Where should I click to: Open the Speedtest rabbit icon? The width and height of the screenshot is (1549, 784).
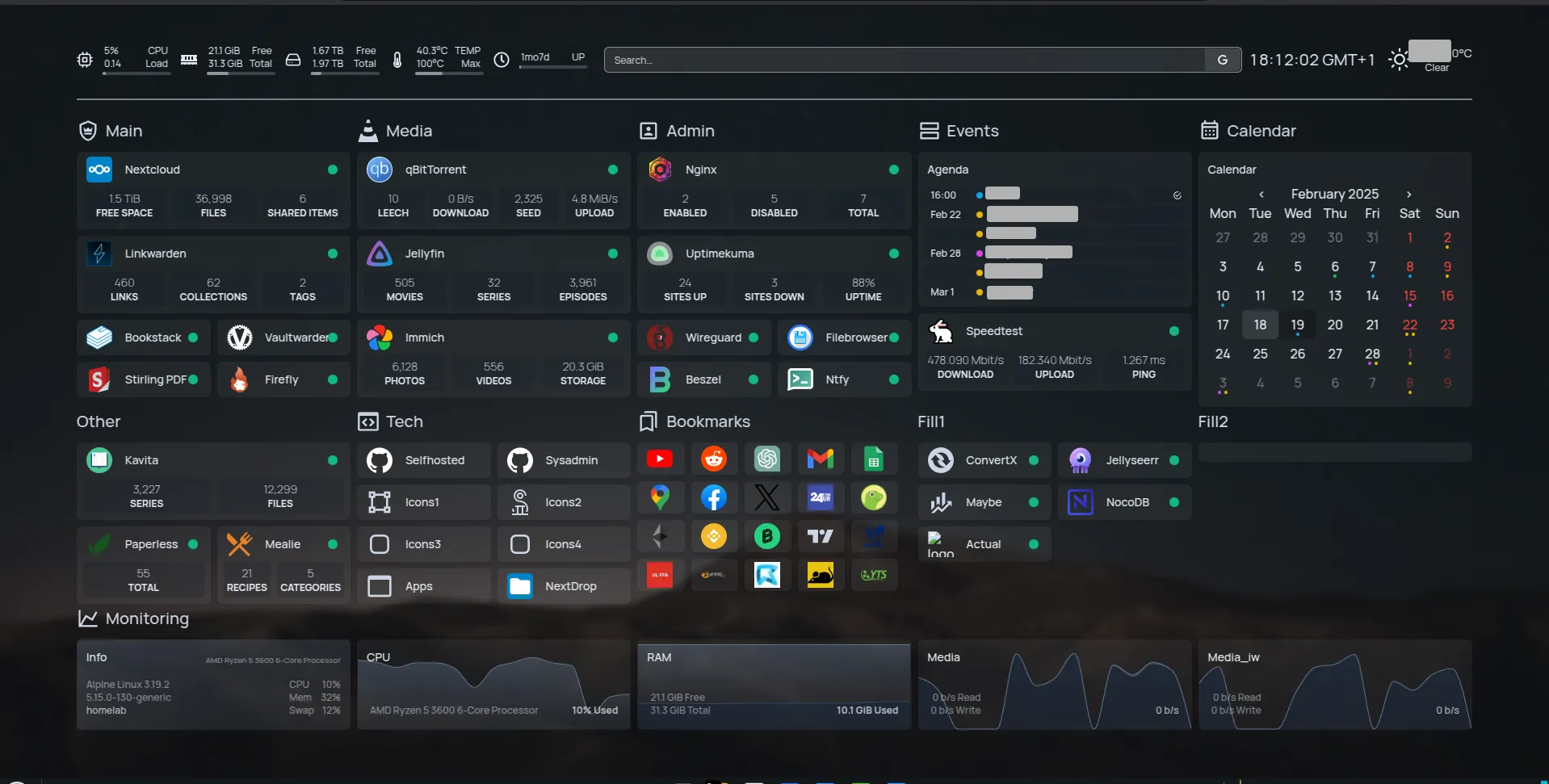941,331
